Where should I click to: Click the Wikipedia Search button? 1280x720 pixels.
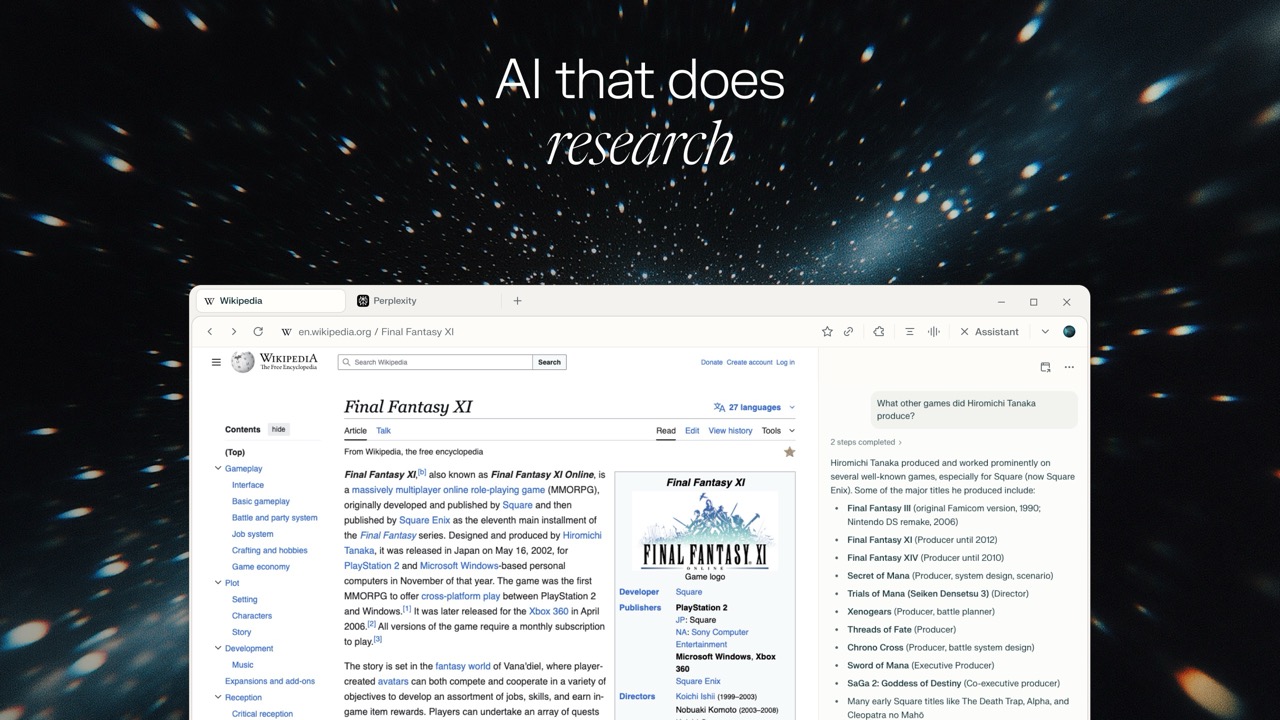(549, 362)
